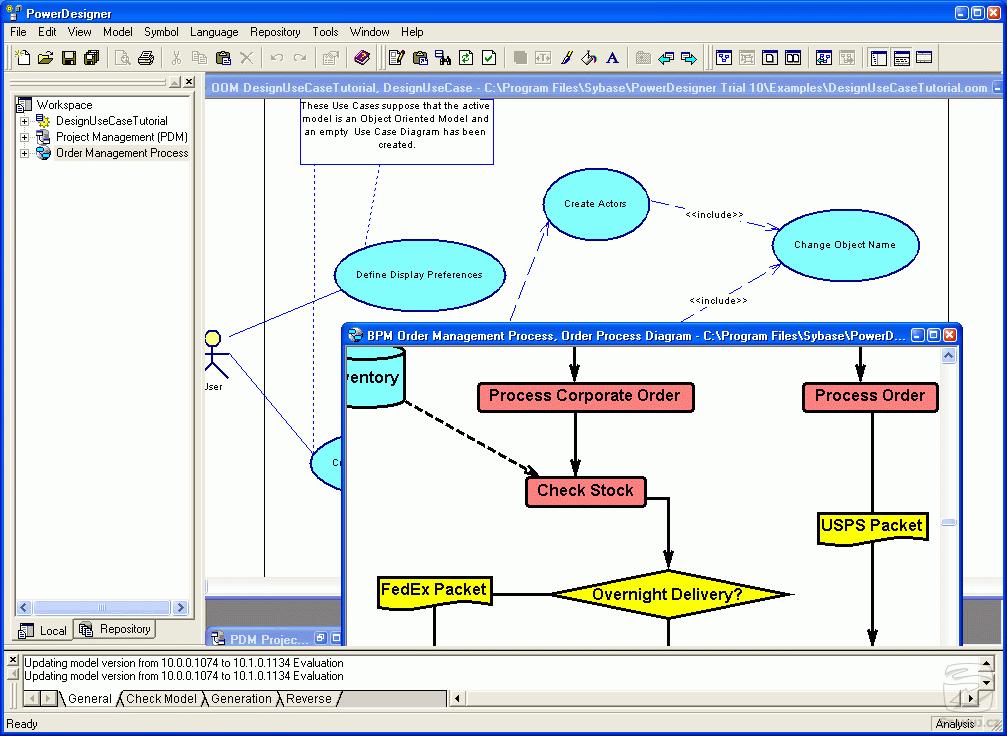Click the output pane's scroll-down arrow
1007x736 pixels.
[987, 681]
